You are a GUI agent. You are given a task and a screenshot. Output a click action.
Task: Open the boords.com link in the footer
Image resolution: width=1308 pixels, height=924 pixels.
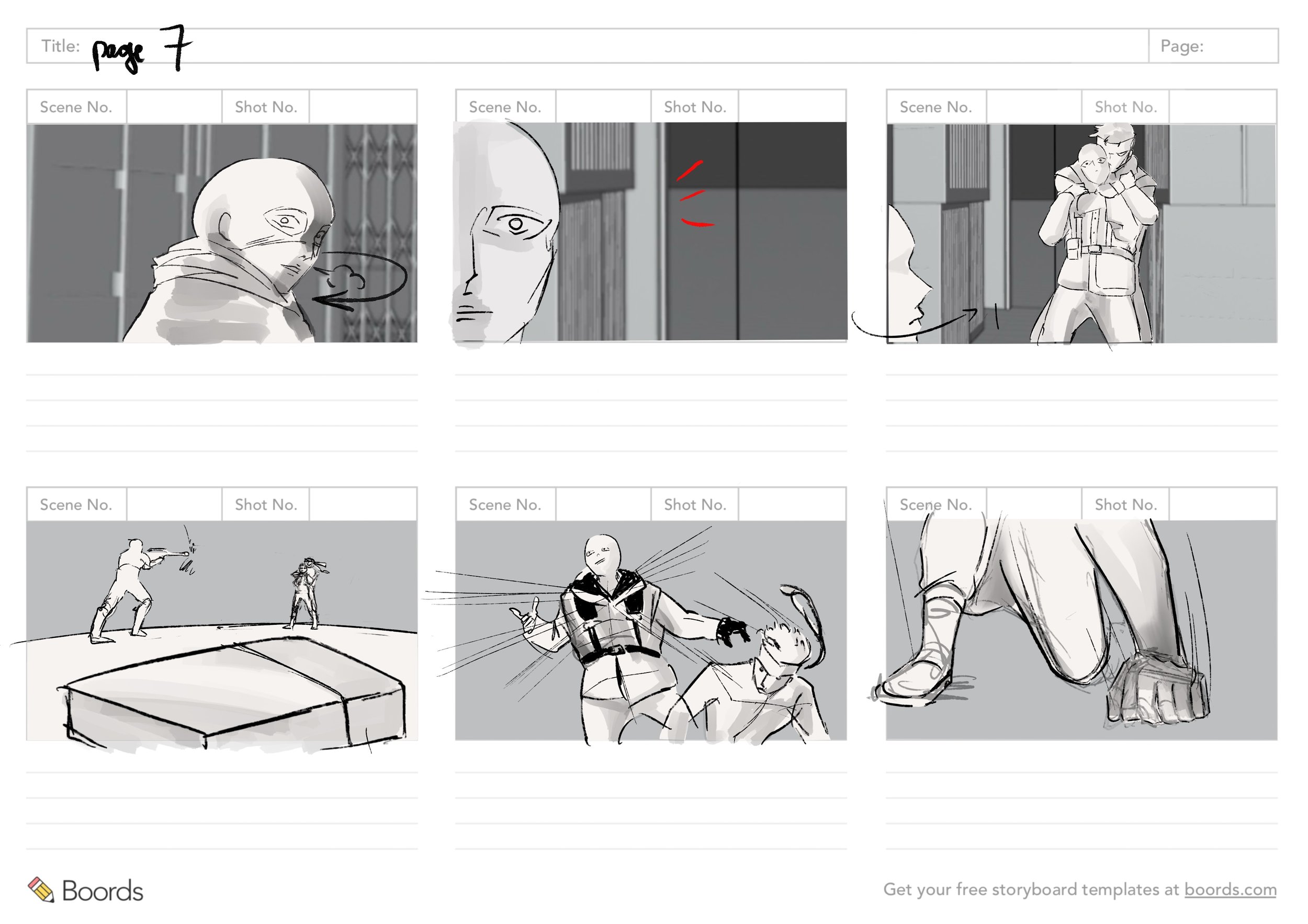(1230, 889)
